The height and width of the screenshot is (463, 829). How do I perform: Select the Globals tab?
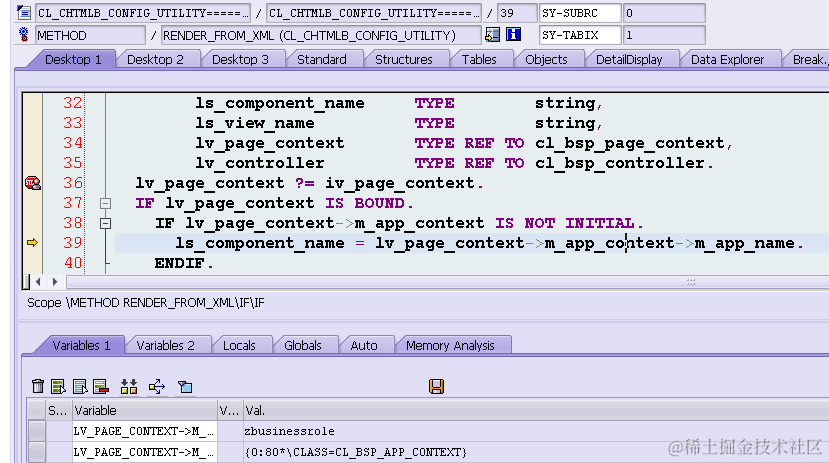click(x=302, y=345)
